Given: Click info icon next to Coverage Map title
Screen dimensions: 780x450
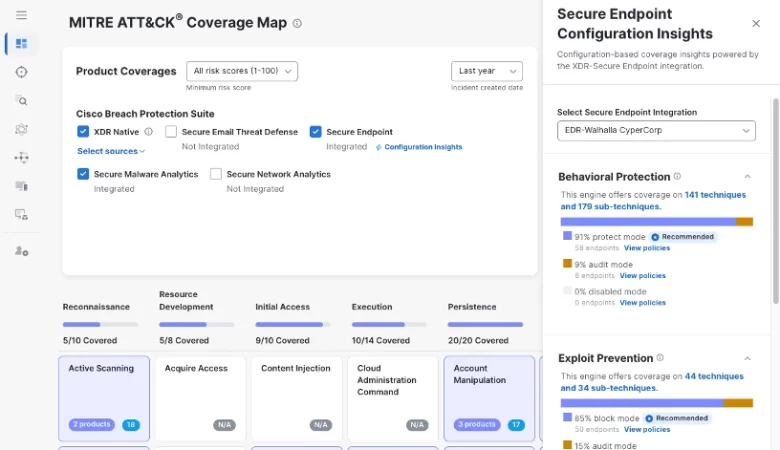Looking at the screenshot, I should (x=297, y=23).
